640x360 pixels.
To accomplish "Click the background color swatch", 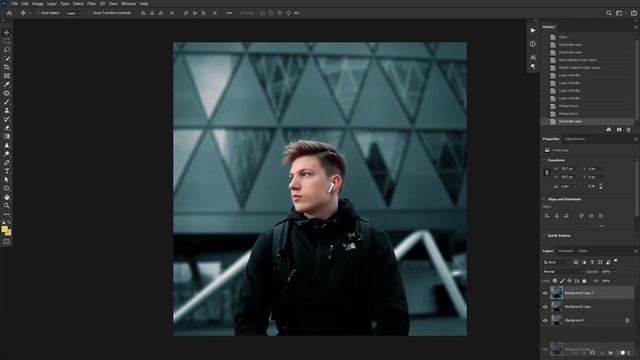I will [x=9, y=233].
